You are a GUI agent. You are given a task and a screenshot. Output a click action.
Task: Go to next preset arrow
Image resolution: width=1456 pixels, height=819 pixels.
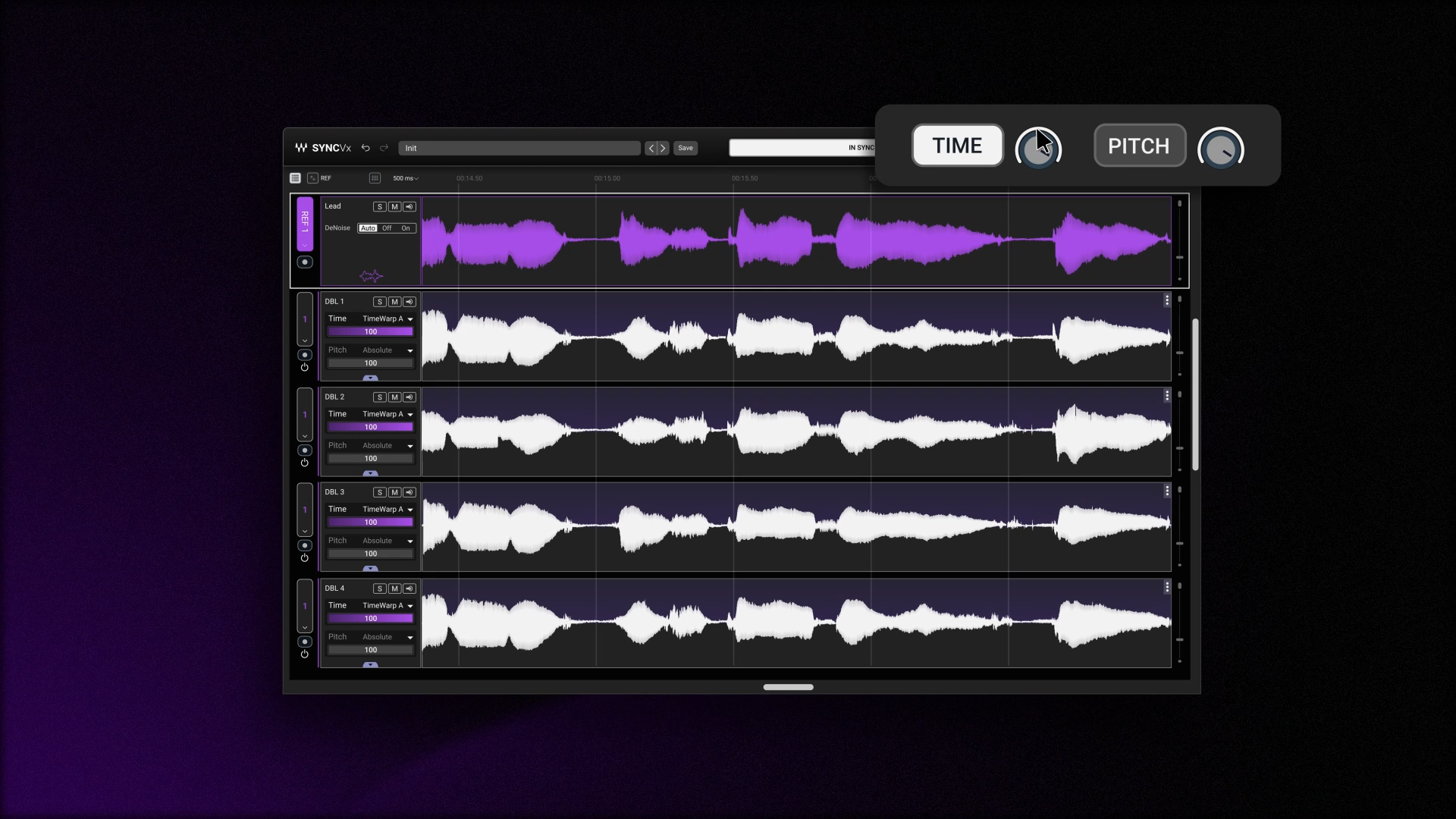[x=663, y=148]
